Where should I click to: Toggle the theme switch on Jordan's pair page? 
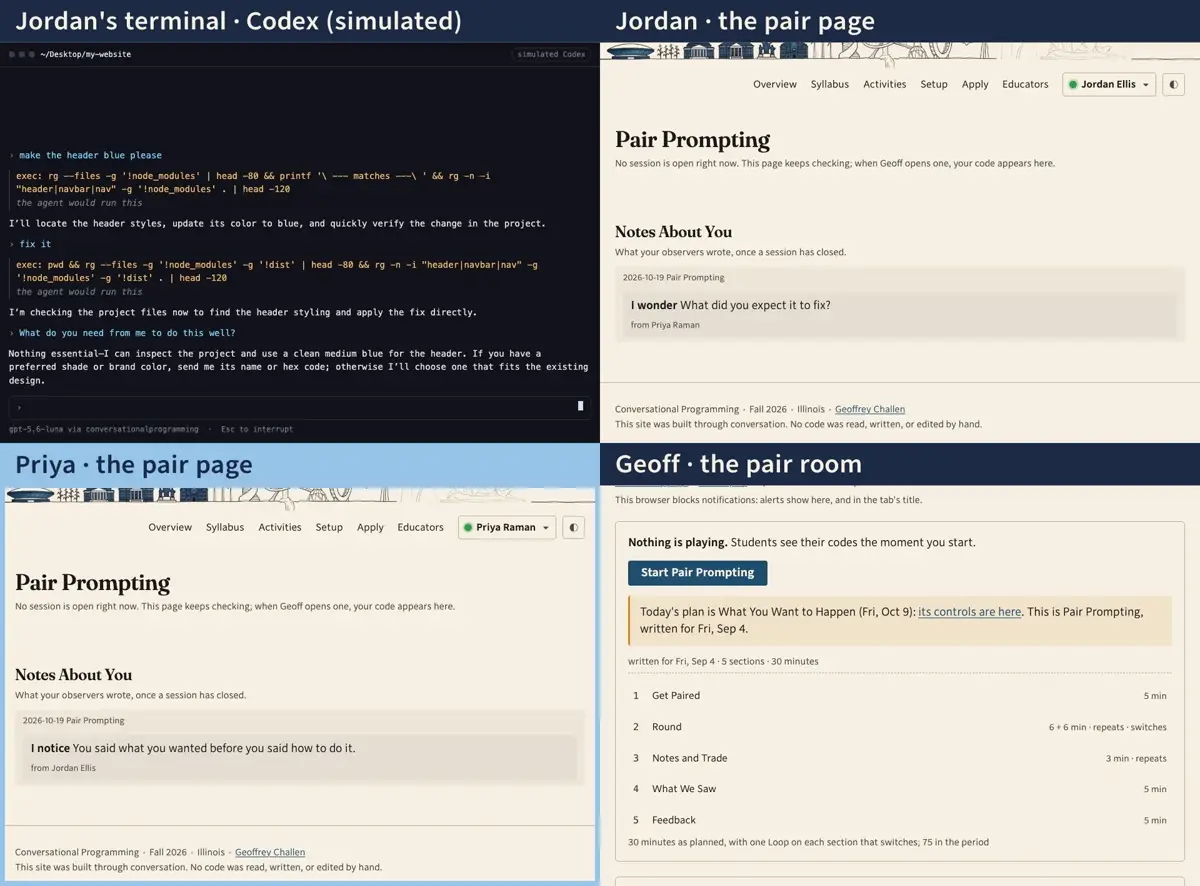[1173, 84]
